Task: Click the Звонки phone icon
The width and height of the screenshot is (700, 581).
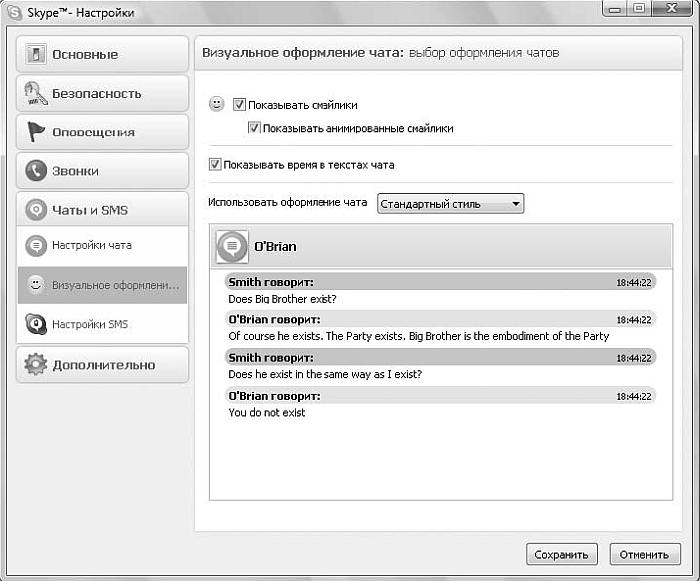Action: [x=36, y=171]
